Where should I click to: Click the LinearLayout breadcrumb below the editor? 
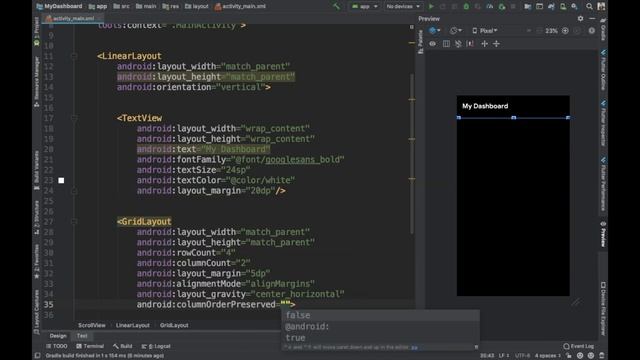133,325
